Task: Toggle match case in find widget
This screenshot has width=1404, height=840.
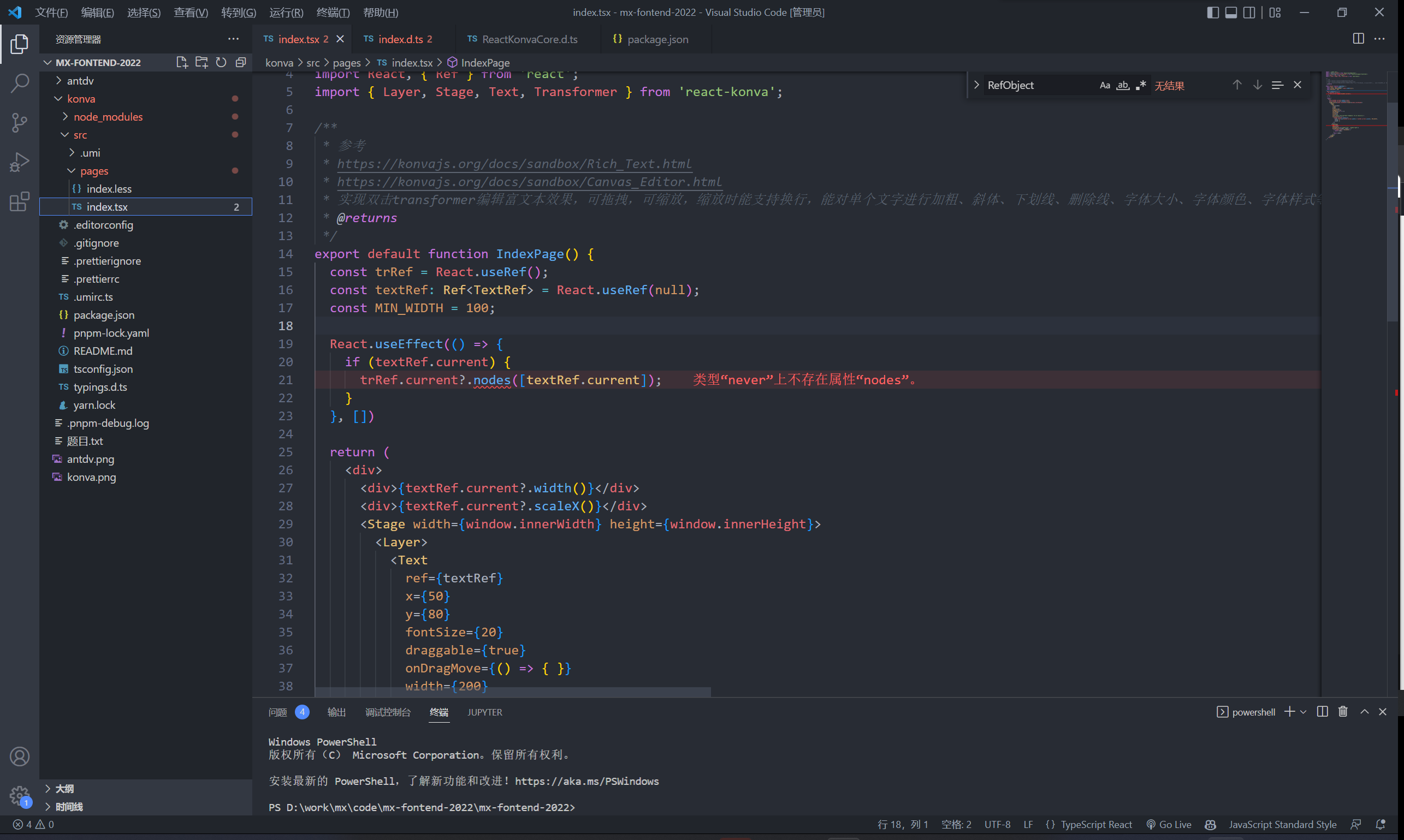Action: pyautogui.click(x=1104, y=85)
